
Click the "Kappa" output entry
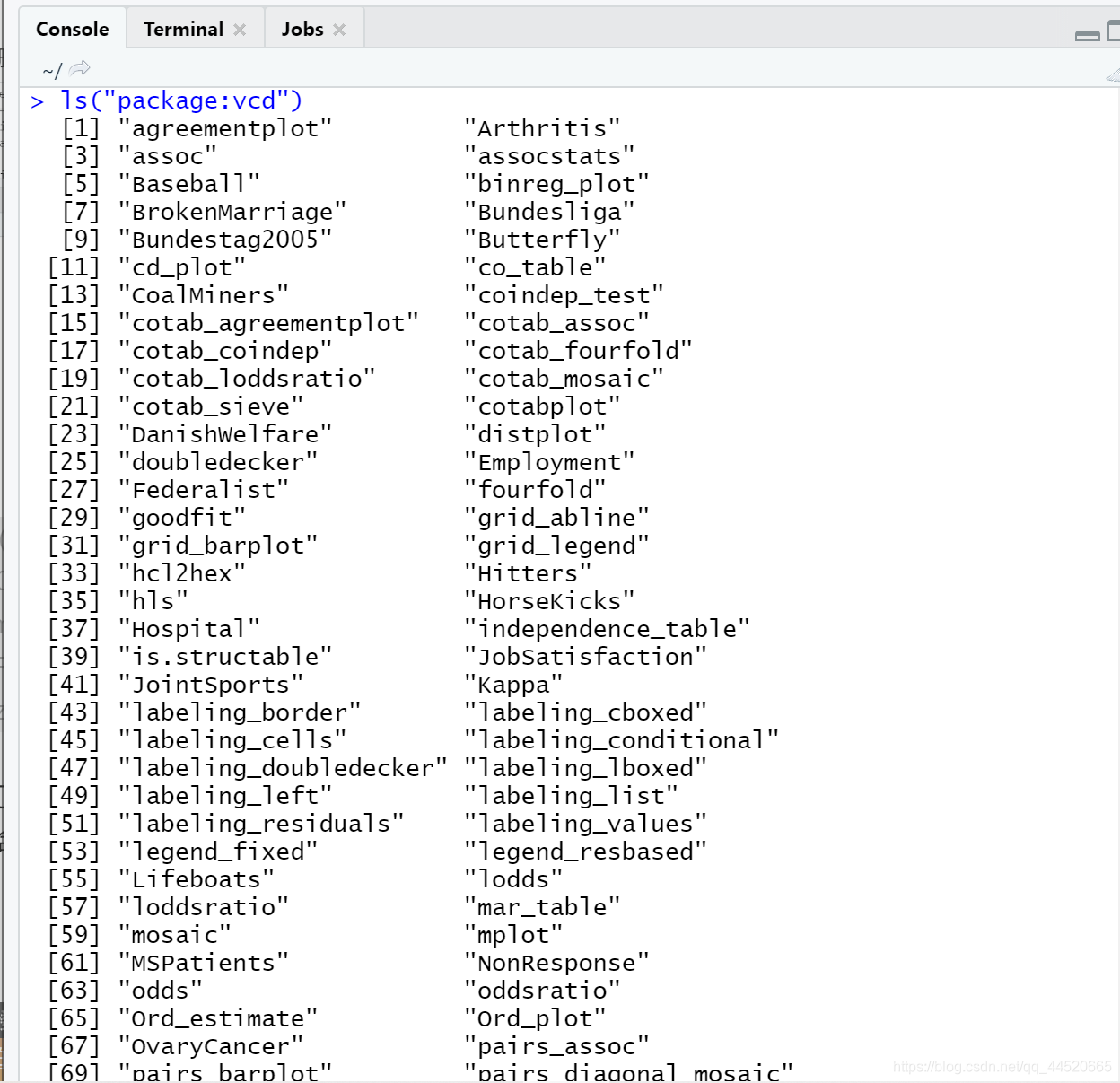point(513,685)
